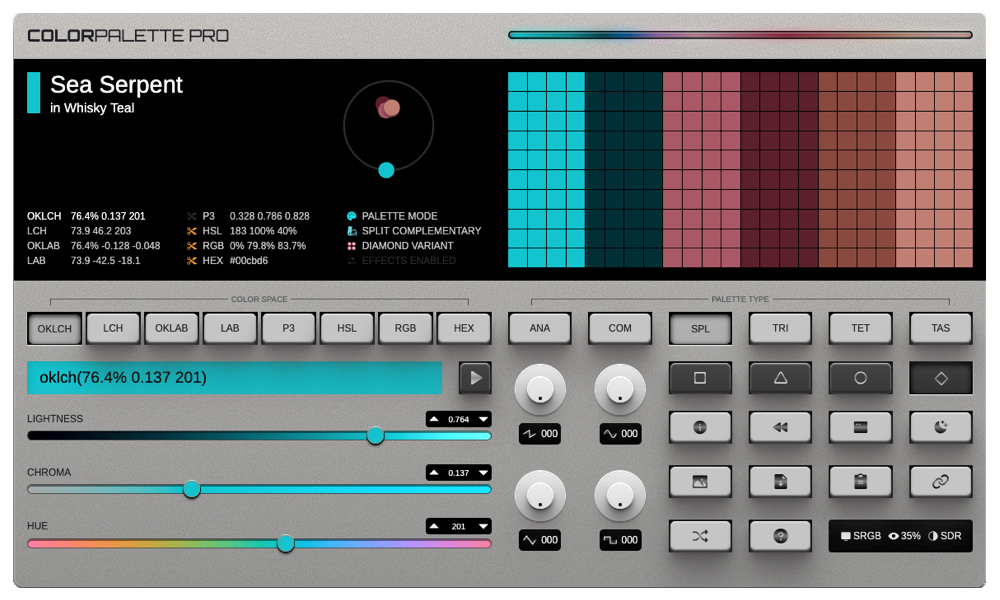Image resolution: width=1000 pixels, height=600 pixels.
Task: Switch to the HEX color space tab
Action: [463, 328]
